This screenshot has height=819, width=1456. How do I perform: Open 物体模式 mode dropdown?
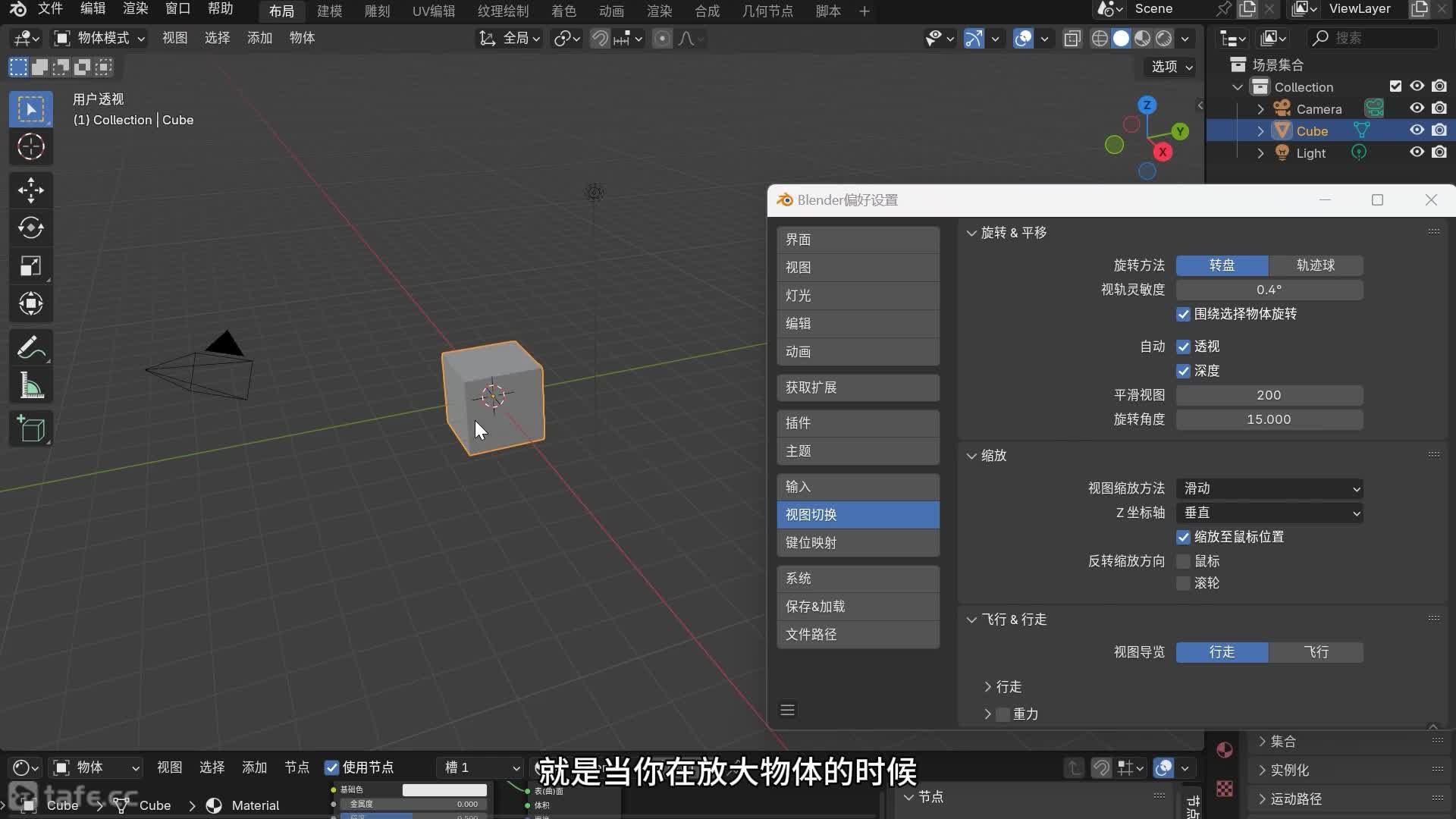99,38
